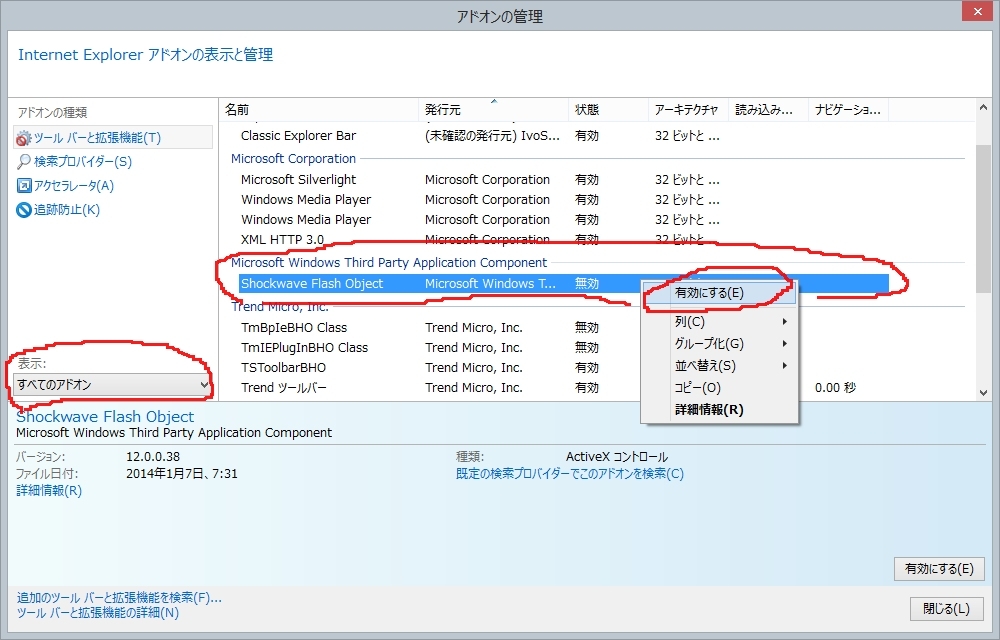This screenshot has width=1000, height=640.
Task: Expand the グループ化(G) submenu arrow
Action: pyautogui.click(x=784, y=344)
